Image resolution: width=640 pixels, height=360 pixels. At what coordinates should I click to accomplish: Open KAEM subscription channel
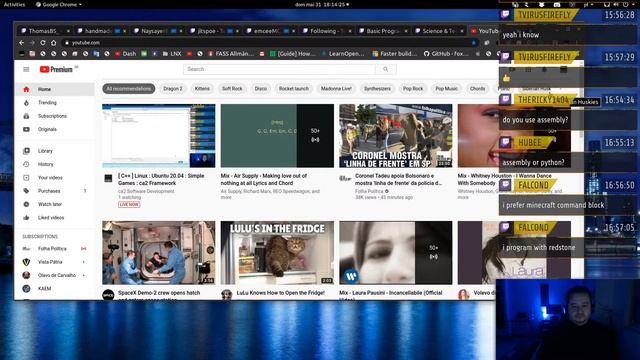[x=55, y=289]
